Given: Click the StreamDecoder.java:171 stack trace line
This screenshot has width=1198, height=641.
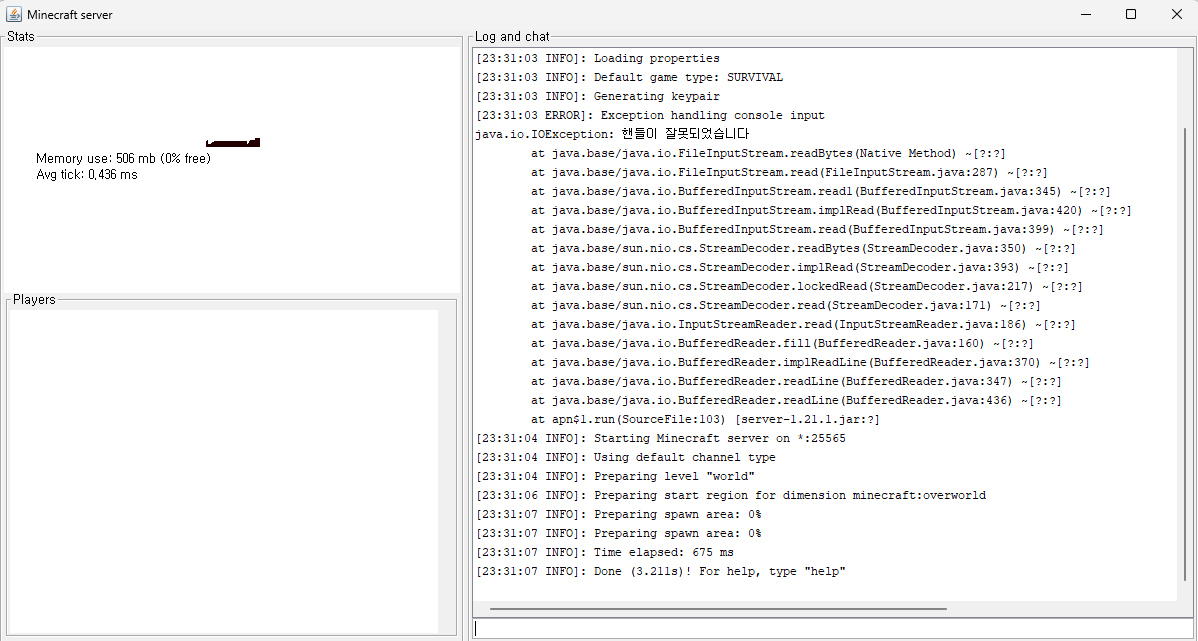Looking at the screenshot, I should (x=785, y=306).
